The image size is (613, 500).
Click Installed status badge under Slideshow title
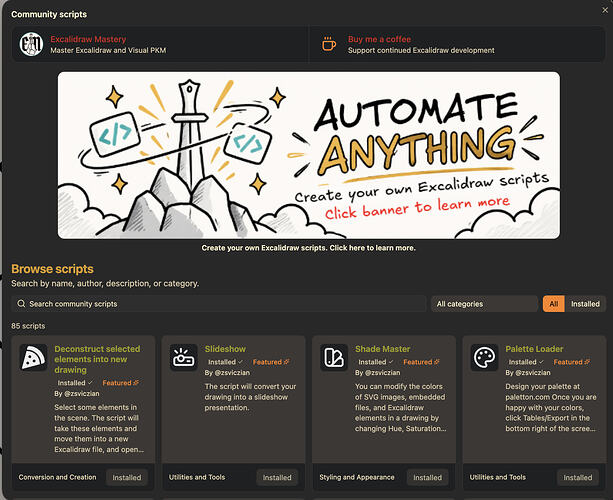point(225,362)
